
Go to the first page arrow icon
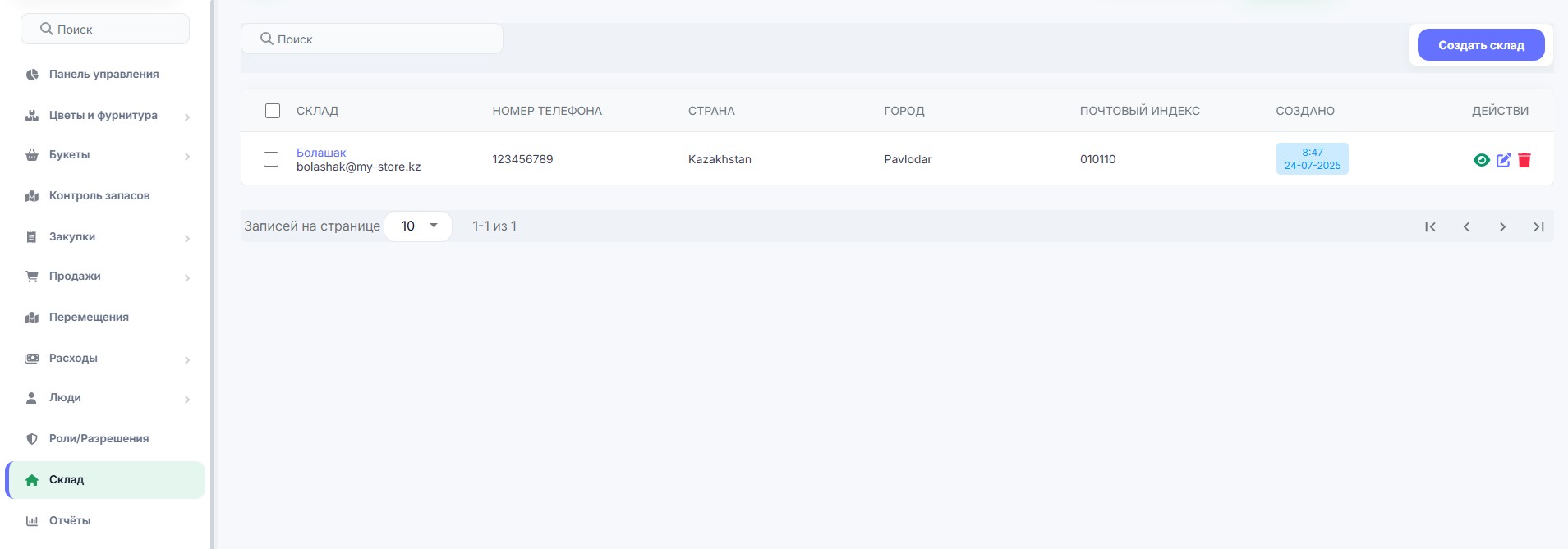click(x=1430, y=226)
